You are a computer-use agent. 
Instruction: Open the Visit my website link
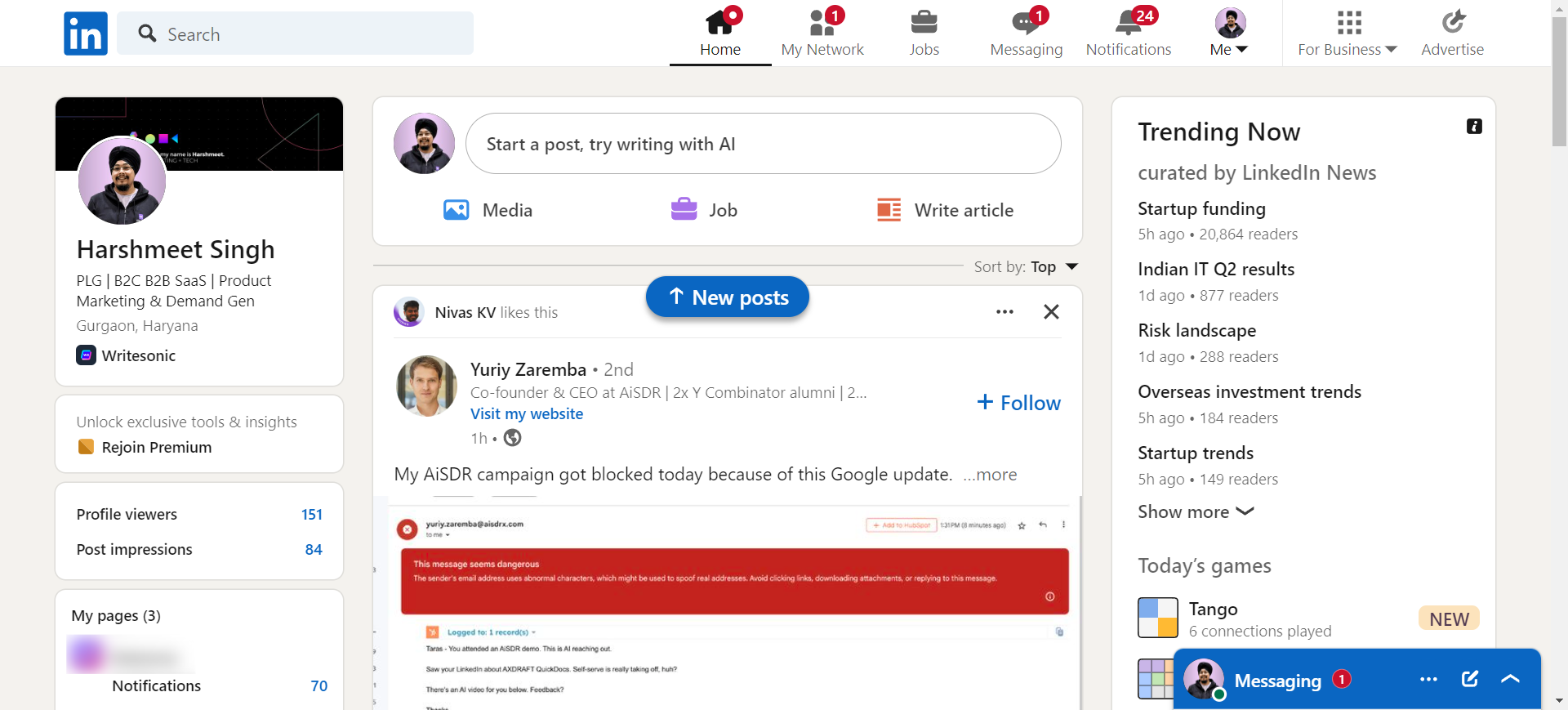tap(527, 414)
